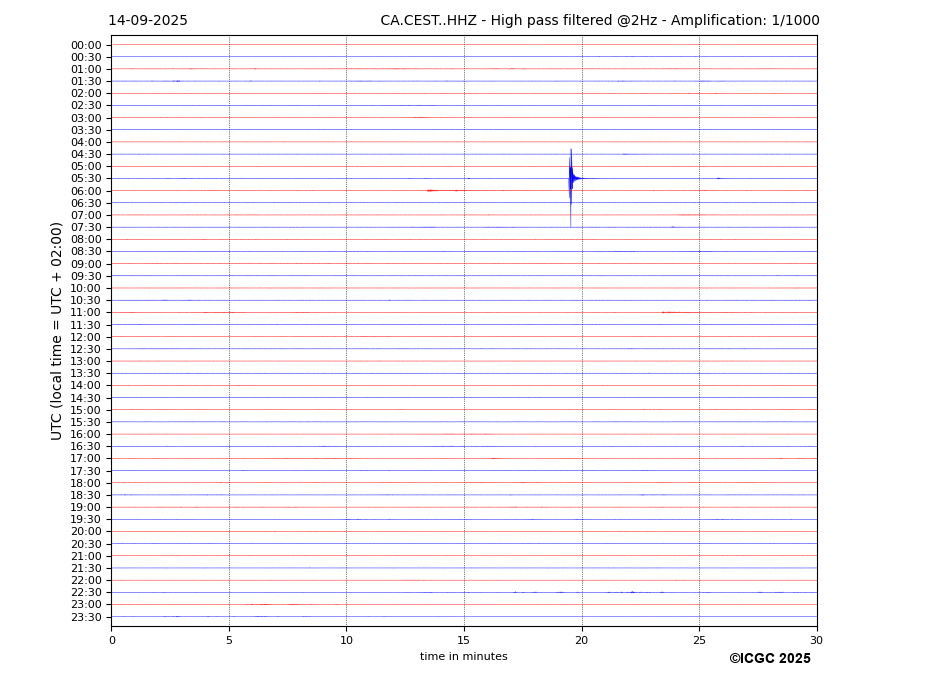The image size is (927, 696).
Task: Click the 22:30 time label
Action: (86, 593)
